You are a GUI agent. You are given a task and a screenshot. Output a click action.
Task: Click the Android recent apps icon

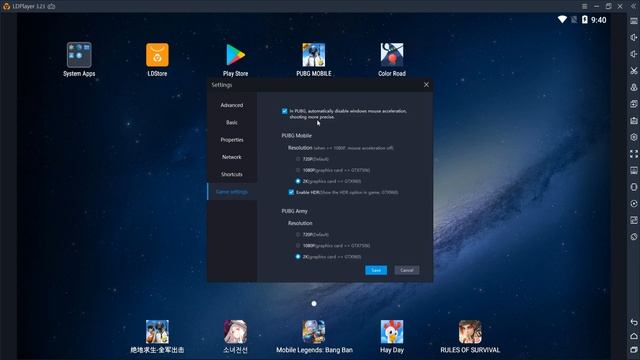point(633,350)
